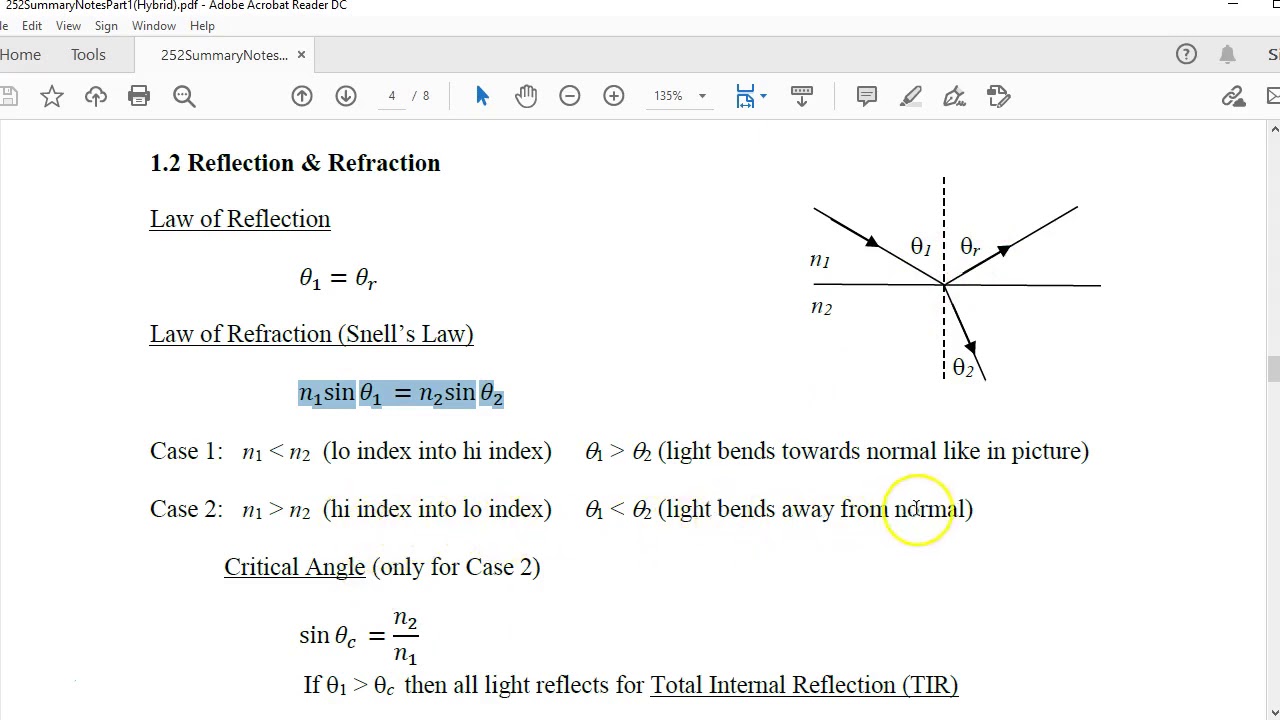Open the Sign menu
Image resolution: width=1280 pixels, height=720 pixels.
tap(106, 25)
